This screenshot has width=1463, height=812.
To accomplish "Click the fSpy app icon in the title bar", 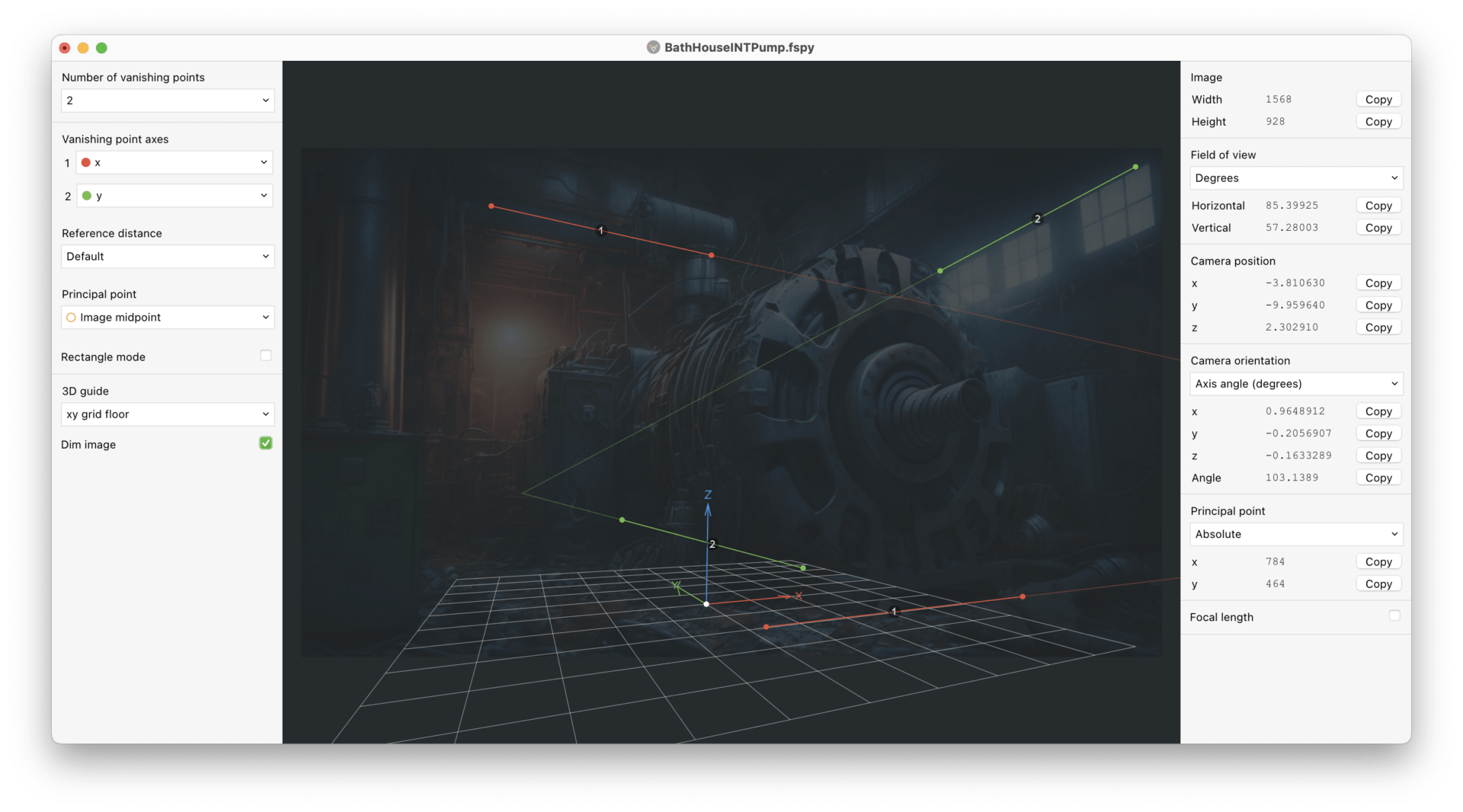I will tap(654, 46).
